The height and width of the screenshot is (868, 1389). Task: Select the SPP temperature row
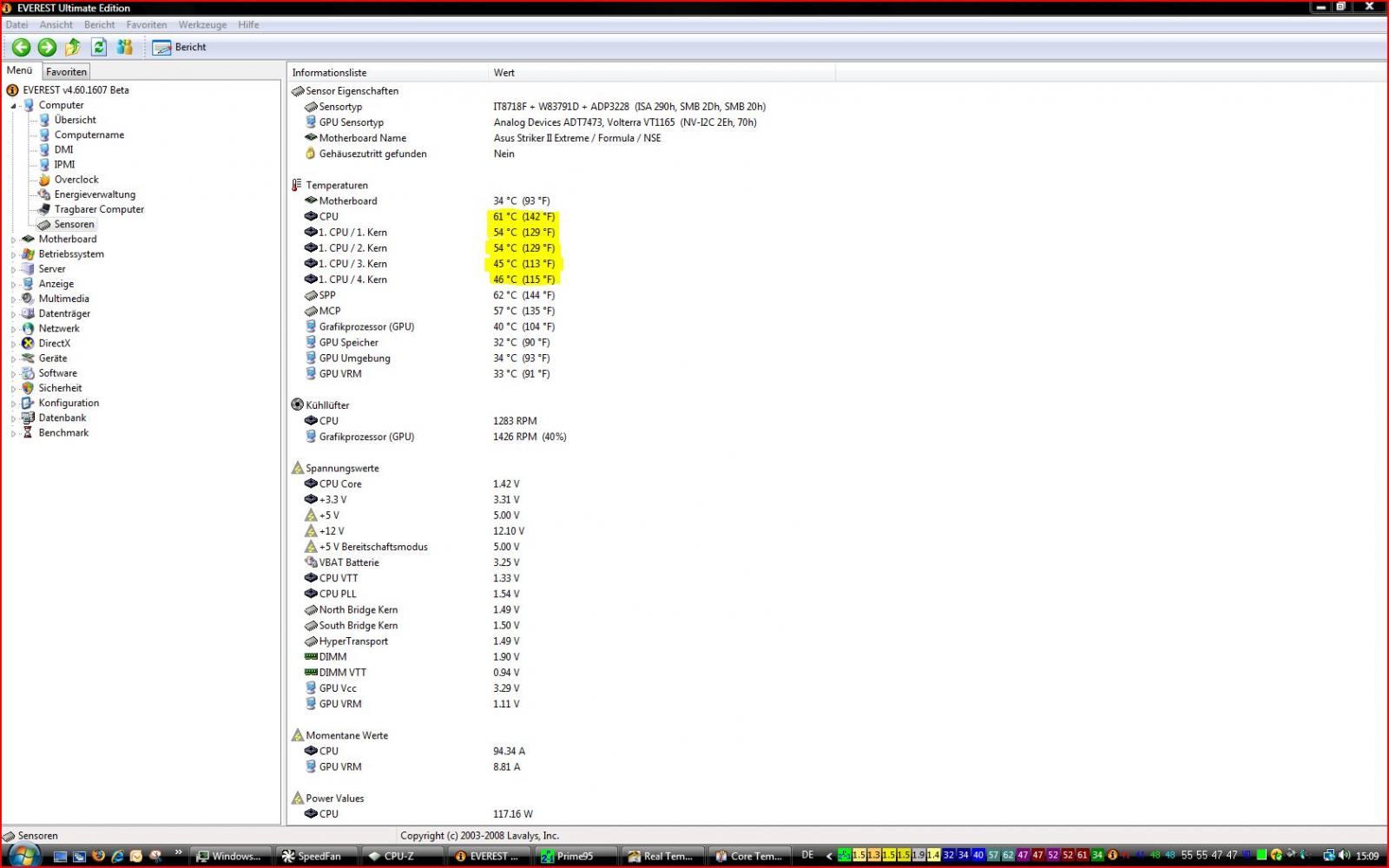point(430,295)
